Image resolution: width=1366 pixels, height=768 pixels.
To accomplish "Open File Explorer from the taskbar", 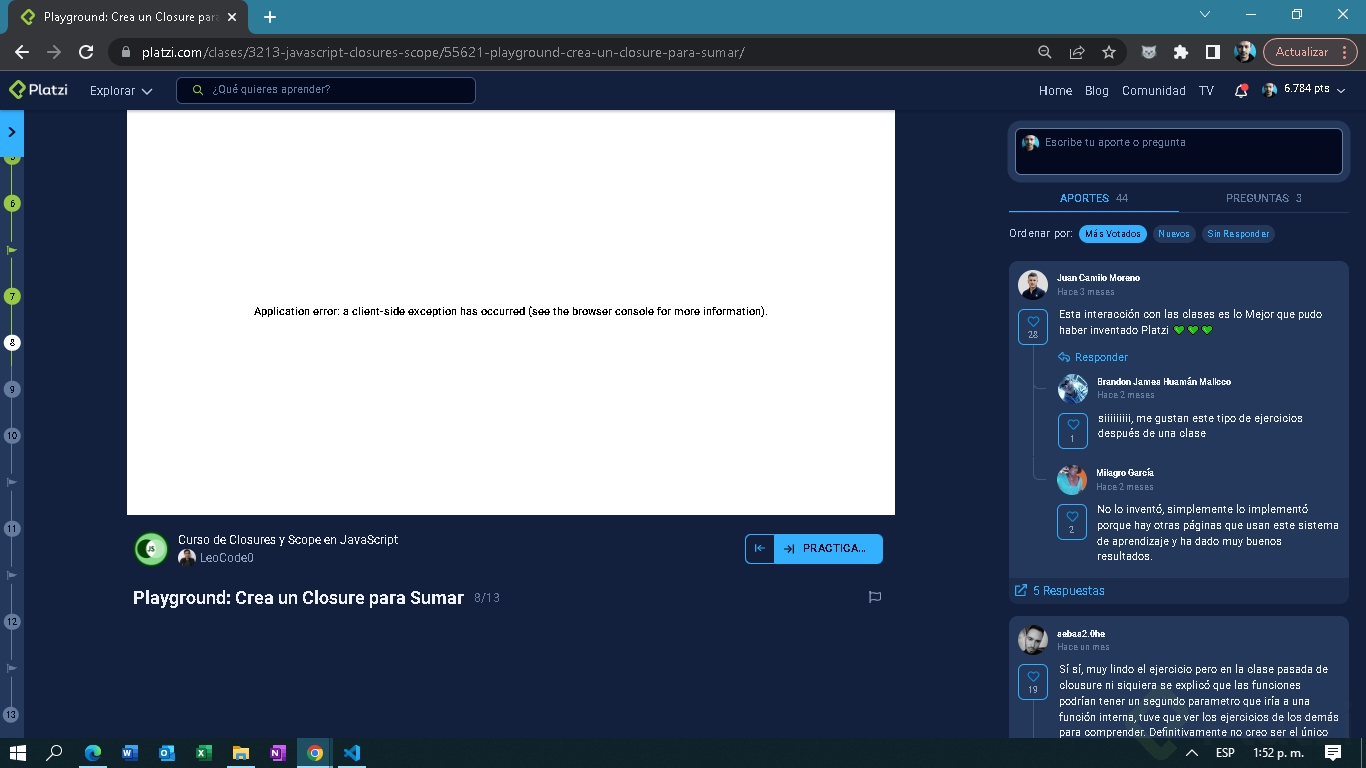I will point(241,753).
